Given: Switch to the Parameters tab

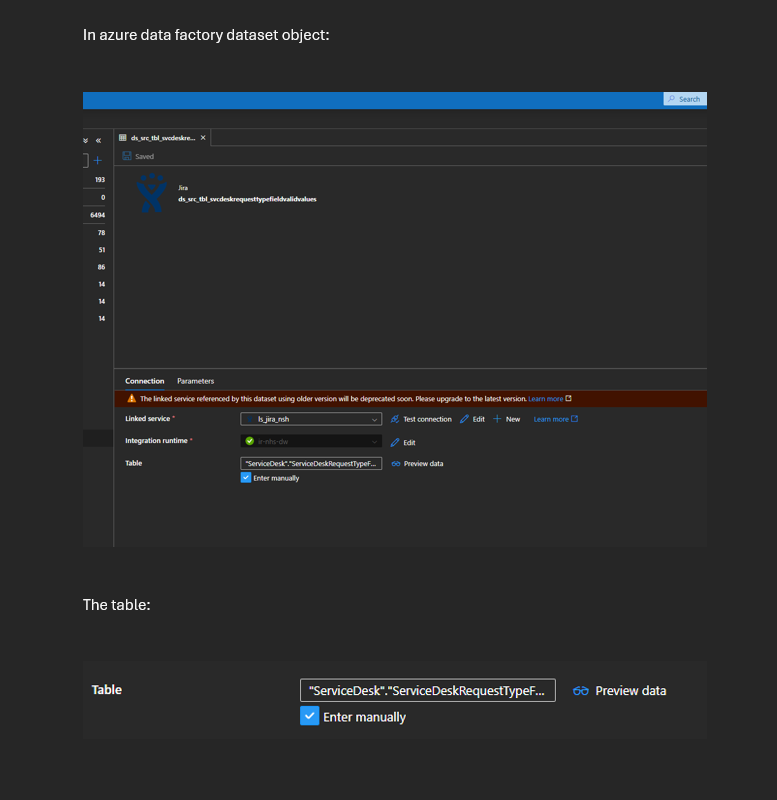Looking at the screenshot, I should click(x=195, y=381).
